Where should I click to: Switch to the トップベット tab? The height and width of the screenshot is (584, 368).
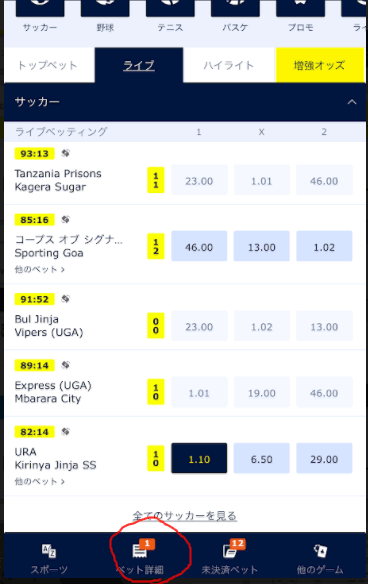click(x=49, y=66)
